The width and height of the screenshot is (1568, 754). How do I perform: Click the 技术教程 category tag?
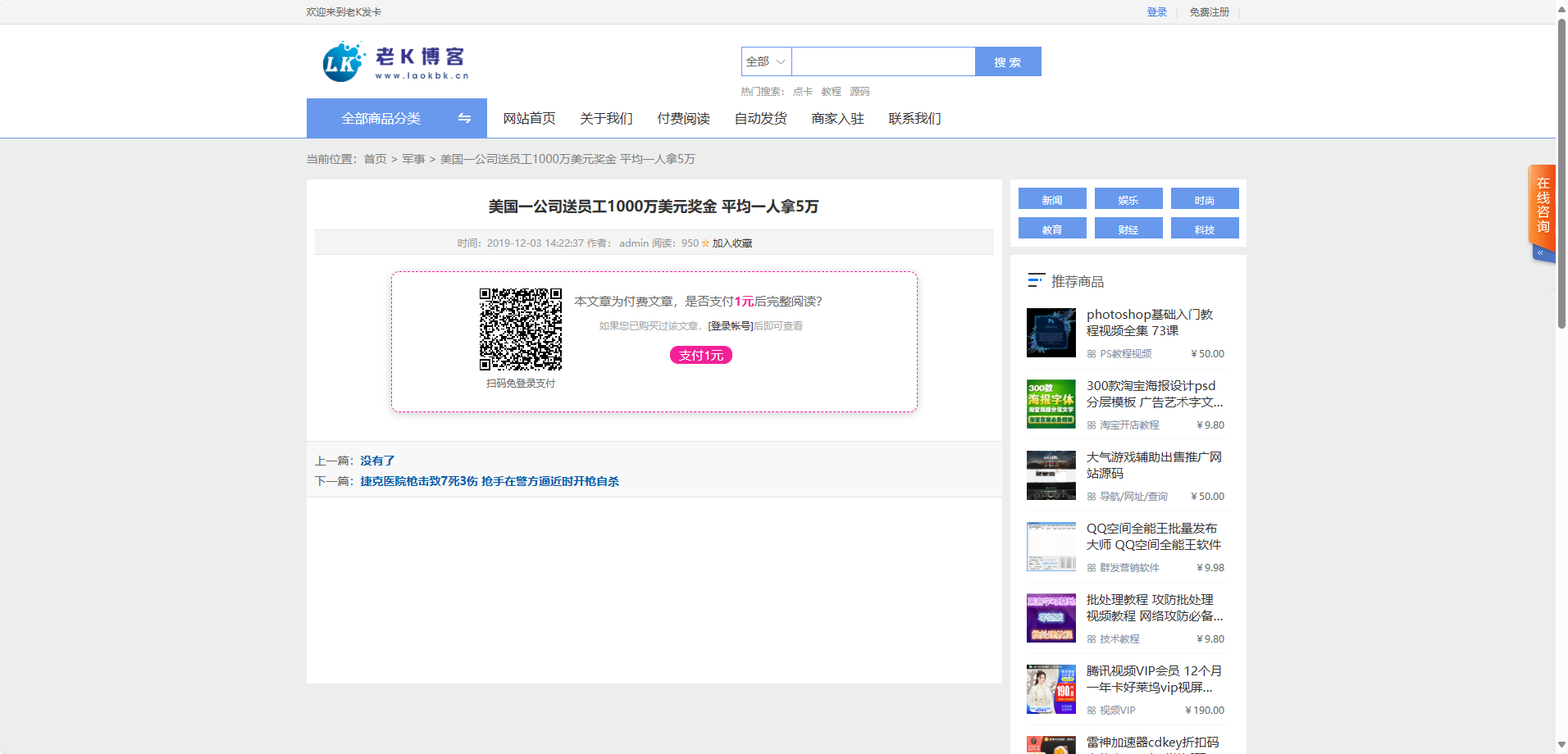coord(1119,639)
